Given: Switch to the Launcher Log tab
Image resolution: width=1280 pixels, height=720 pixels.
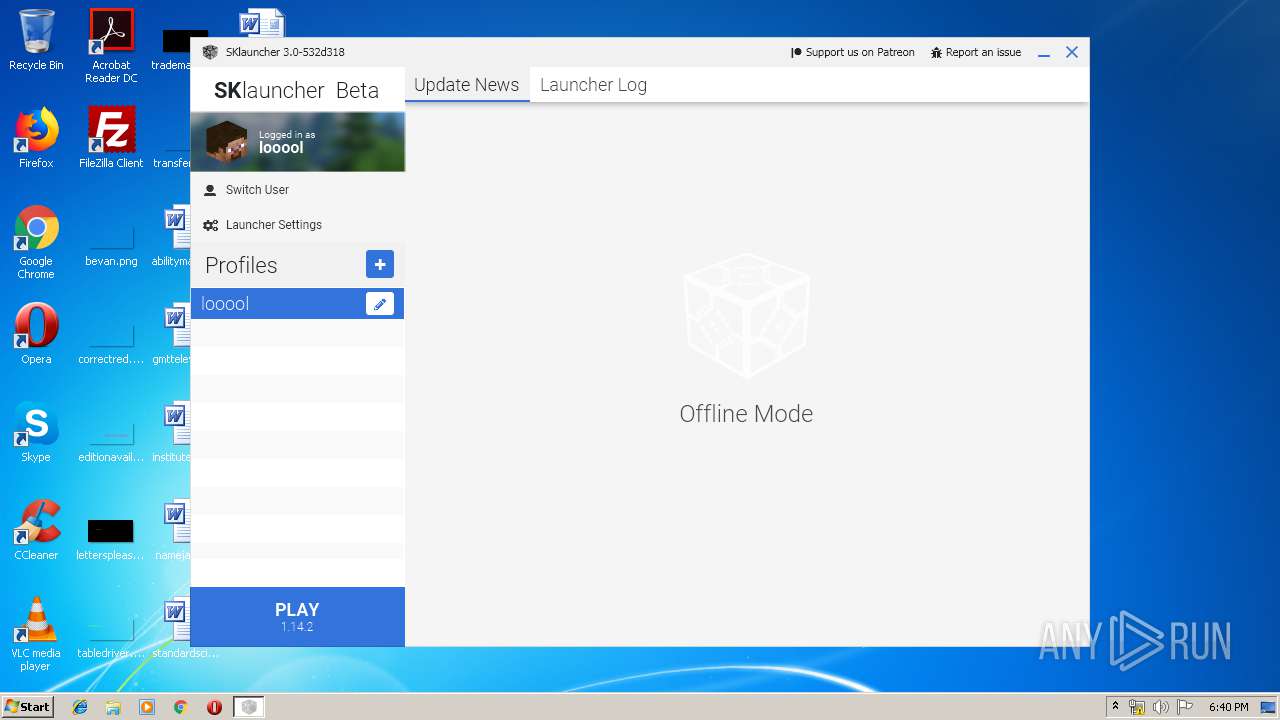Looking at the screenshot, I should click(x=593, y=85).
